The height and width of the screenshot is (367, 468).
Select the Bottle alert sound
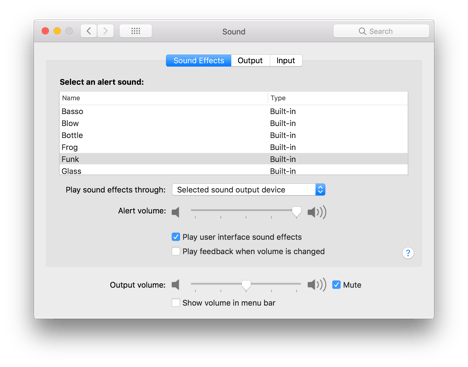click(x=234, y=135)
